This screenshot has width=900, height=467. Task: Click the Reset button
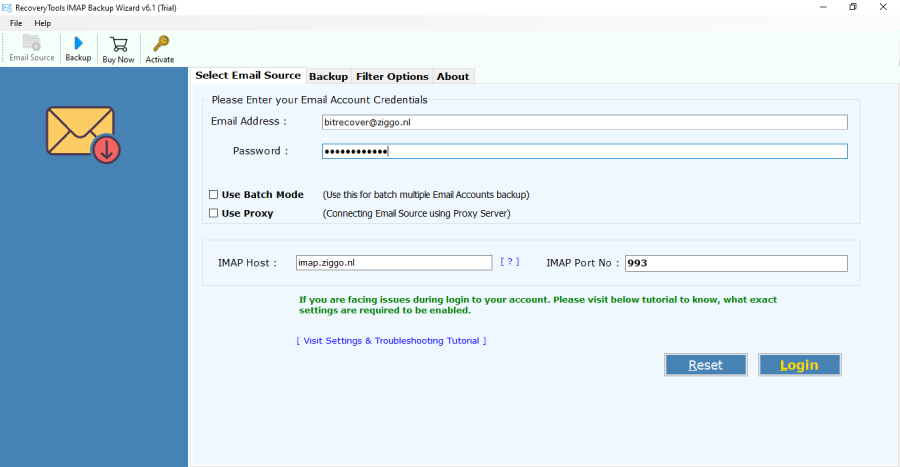706,365
